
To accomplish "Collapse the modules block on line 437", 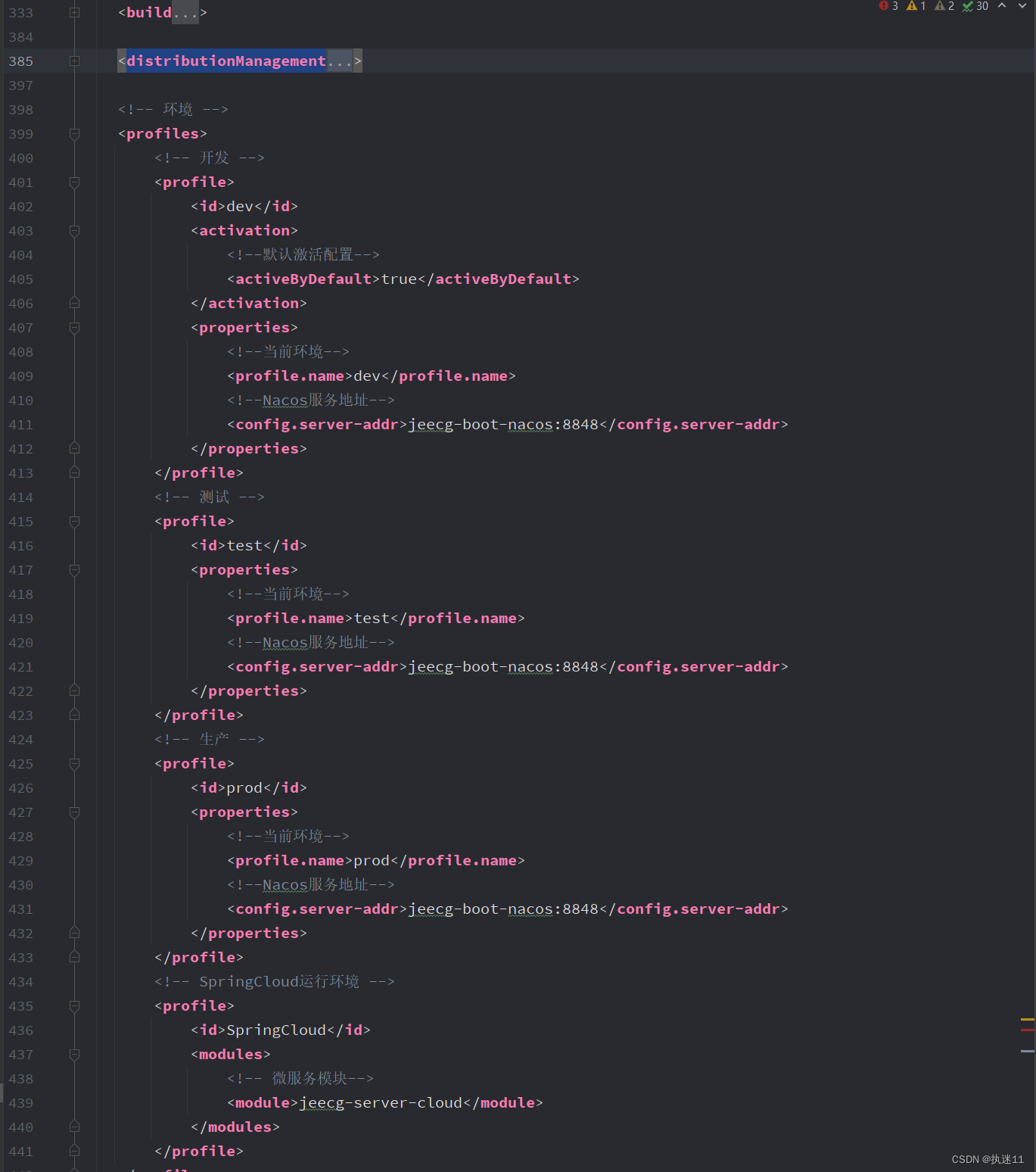I will [x=74, y=1054].
